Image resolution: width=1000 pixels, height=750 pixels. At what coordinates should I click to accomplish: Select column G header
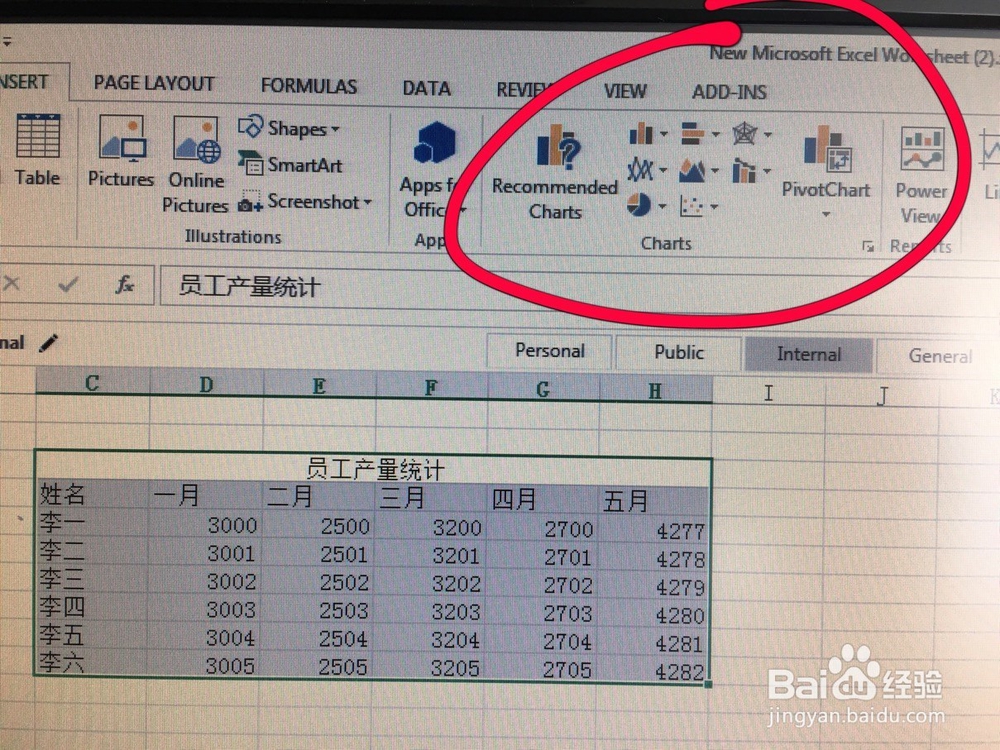(543, 389)
